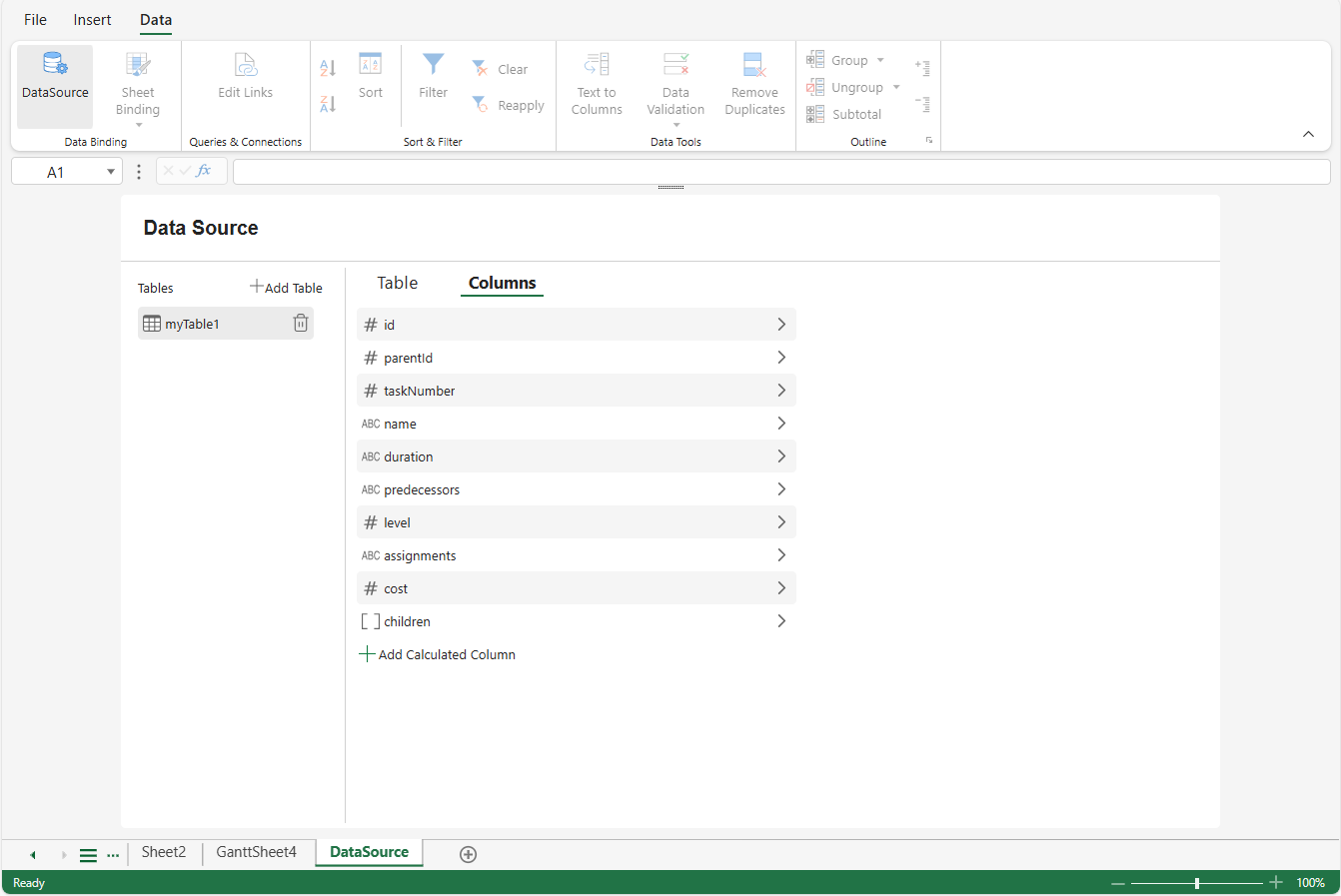
Task: Click the zoom slider in status bar
Action: click(x=1196, y=883)
